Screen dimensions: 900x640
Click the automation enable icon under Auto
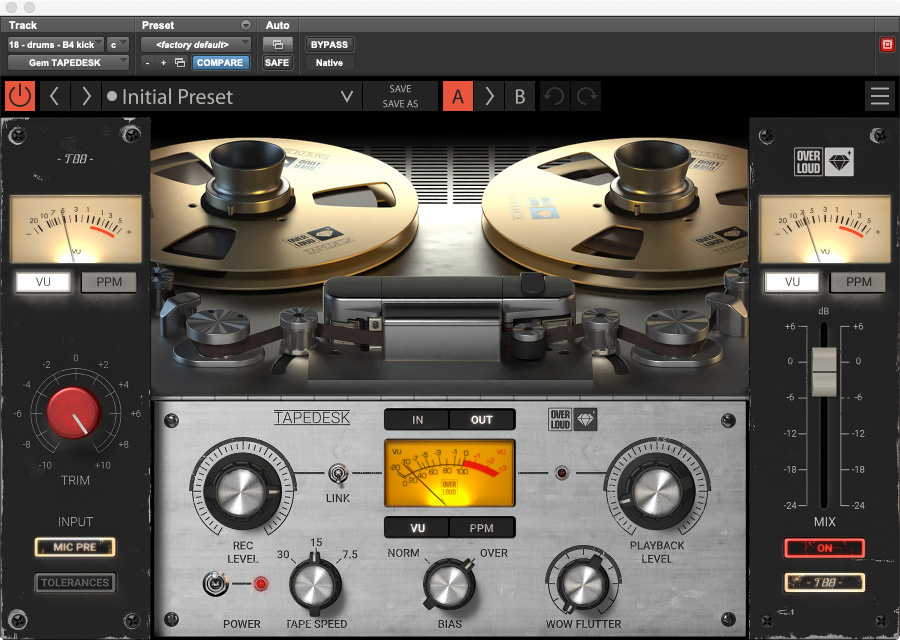tap(278, 45)
